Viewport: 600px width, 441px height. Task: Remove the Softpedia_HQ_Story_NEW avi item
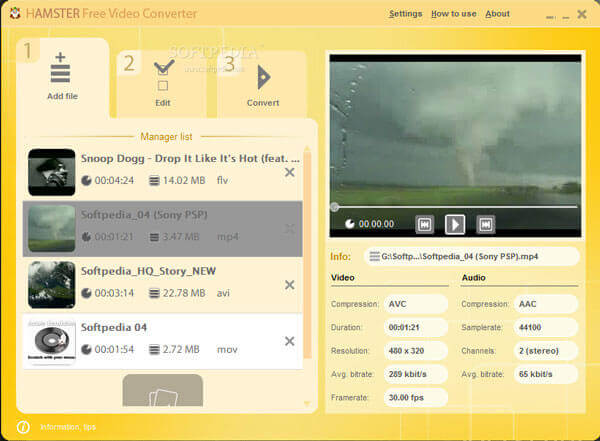[290, 285]
